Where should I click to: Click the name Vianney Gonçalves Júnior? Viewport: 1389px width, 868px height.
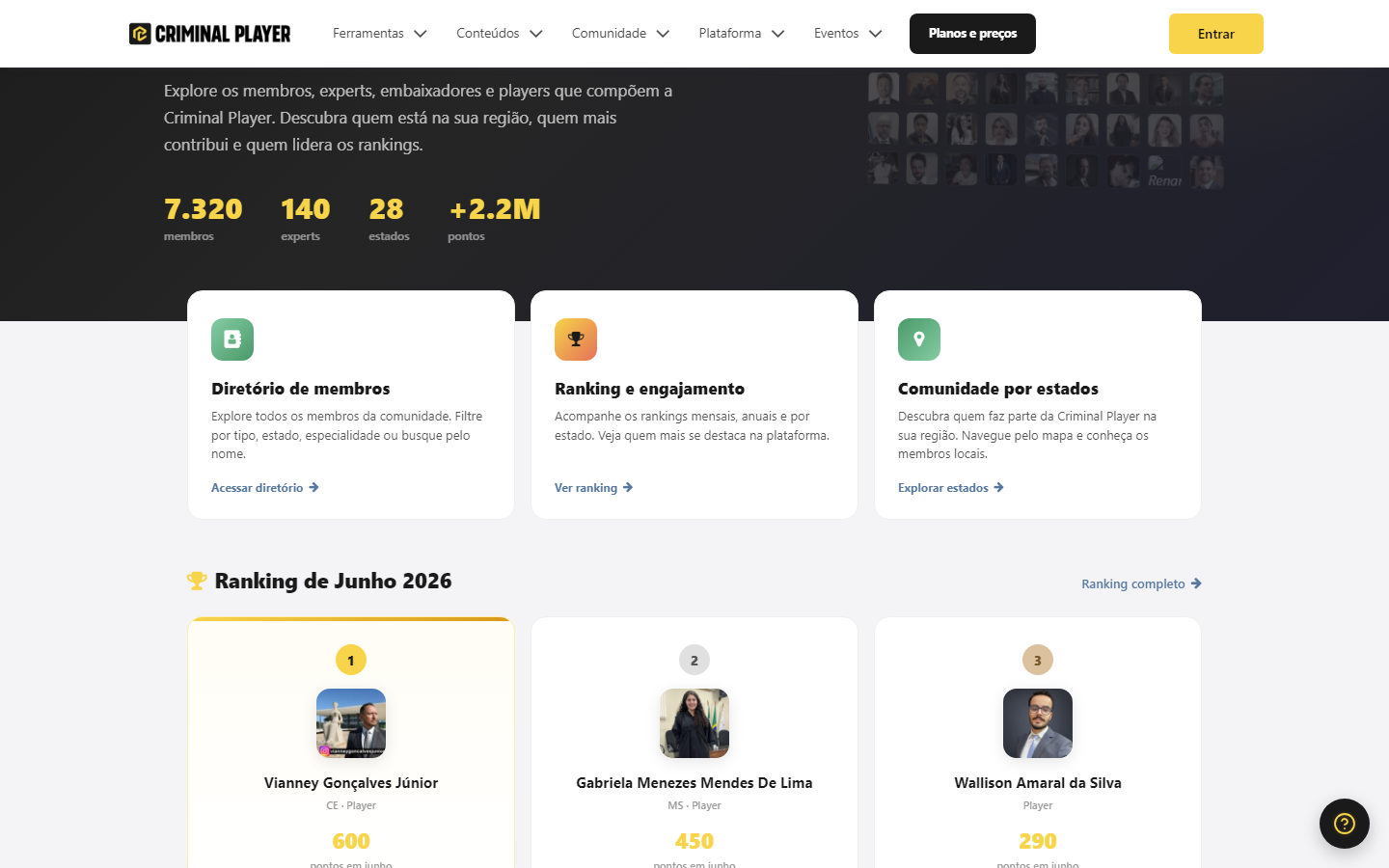pos(351,783)
